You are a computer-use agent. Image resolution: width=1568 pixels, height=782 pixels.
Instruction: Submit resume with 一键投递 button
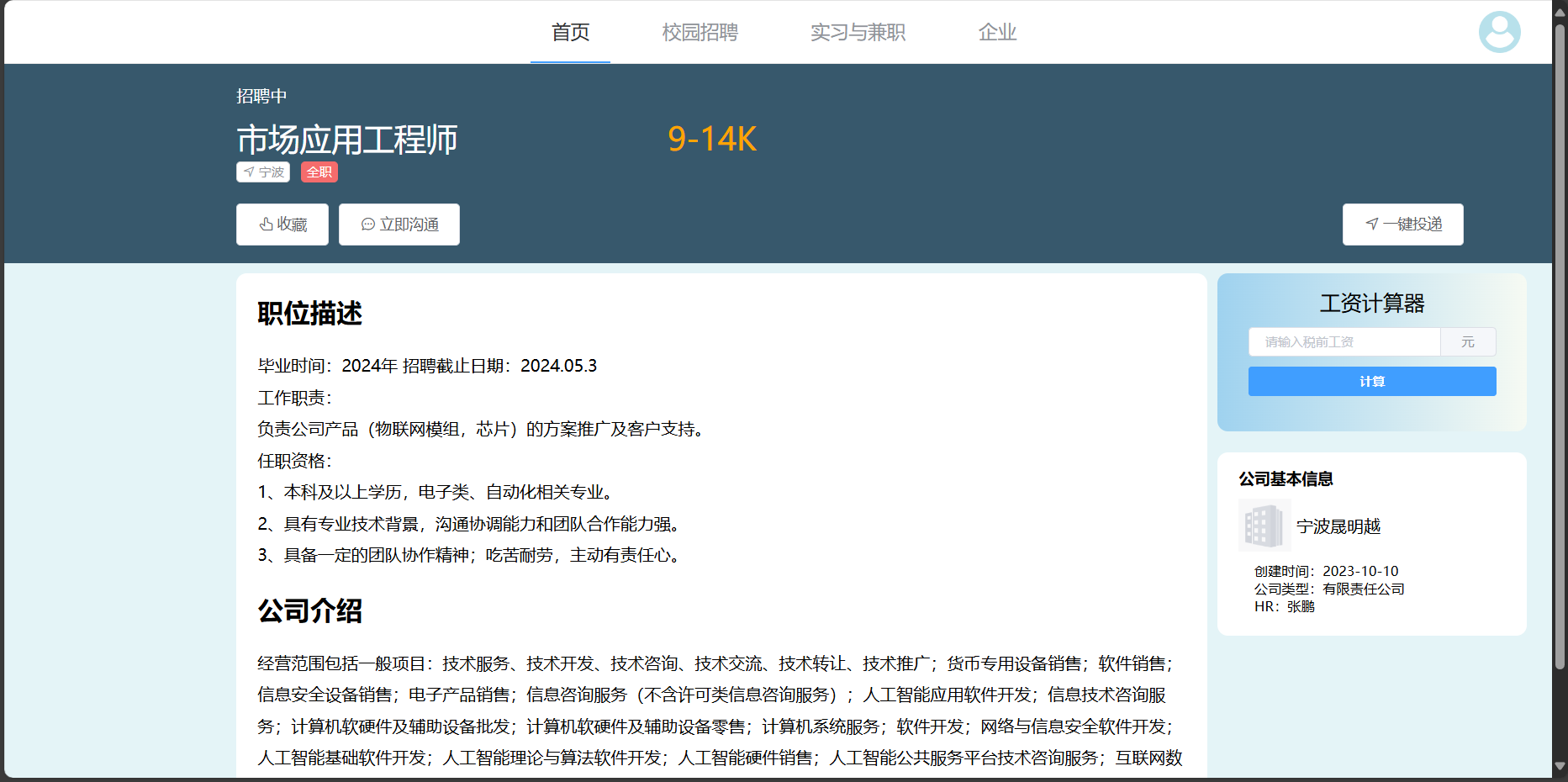coord(1402,225)
